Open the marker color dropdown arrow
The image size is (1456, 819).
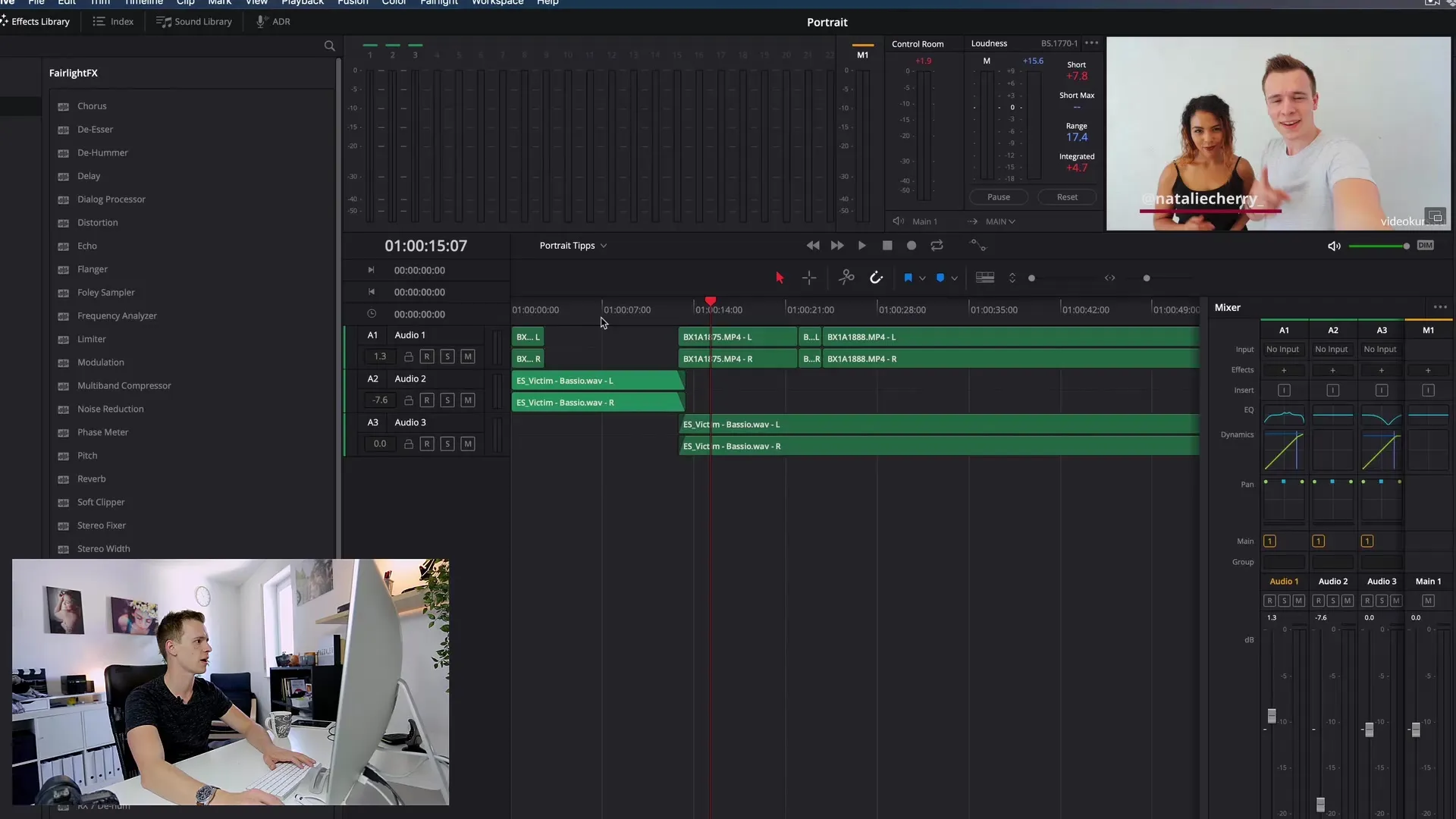pos(954,278)
